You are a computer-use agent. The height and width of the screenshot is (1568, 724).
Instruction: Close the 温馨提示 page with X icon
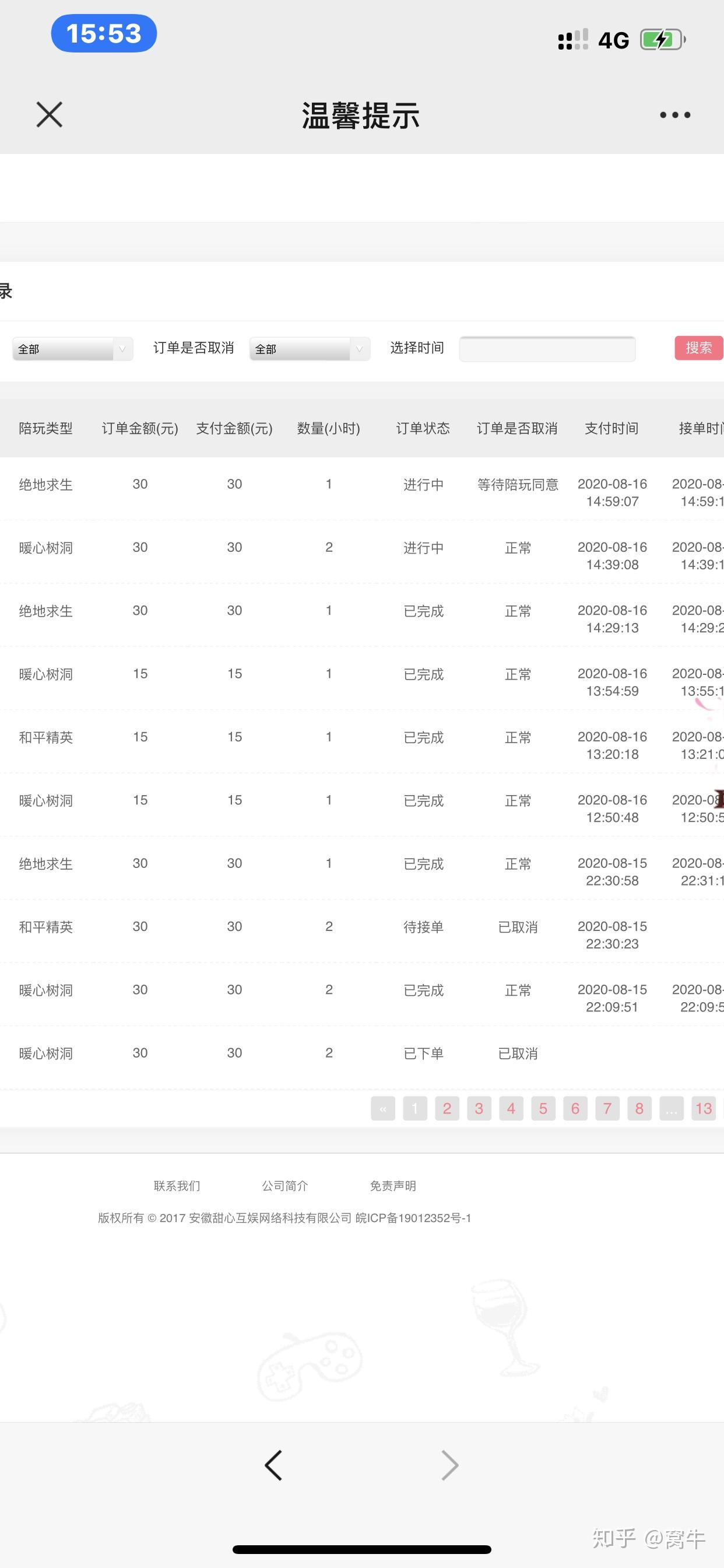tap(50, 114)
